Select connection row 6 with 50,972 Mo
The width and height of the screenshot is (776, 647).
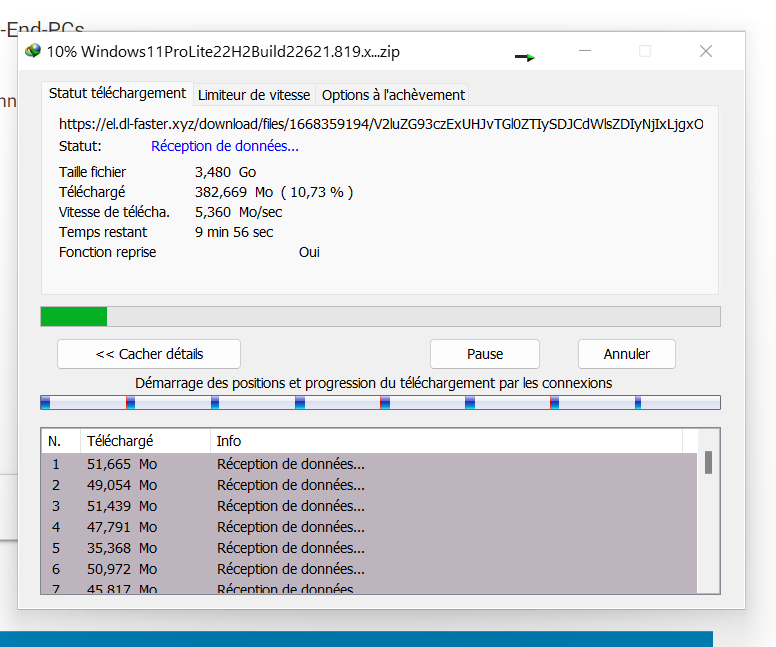click(x=369, y=569)
